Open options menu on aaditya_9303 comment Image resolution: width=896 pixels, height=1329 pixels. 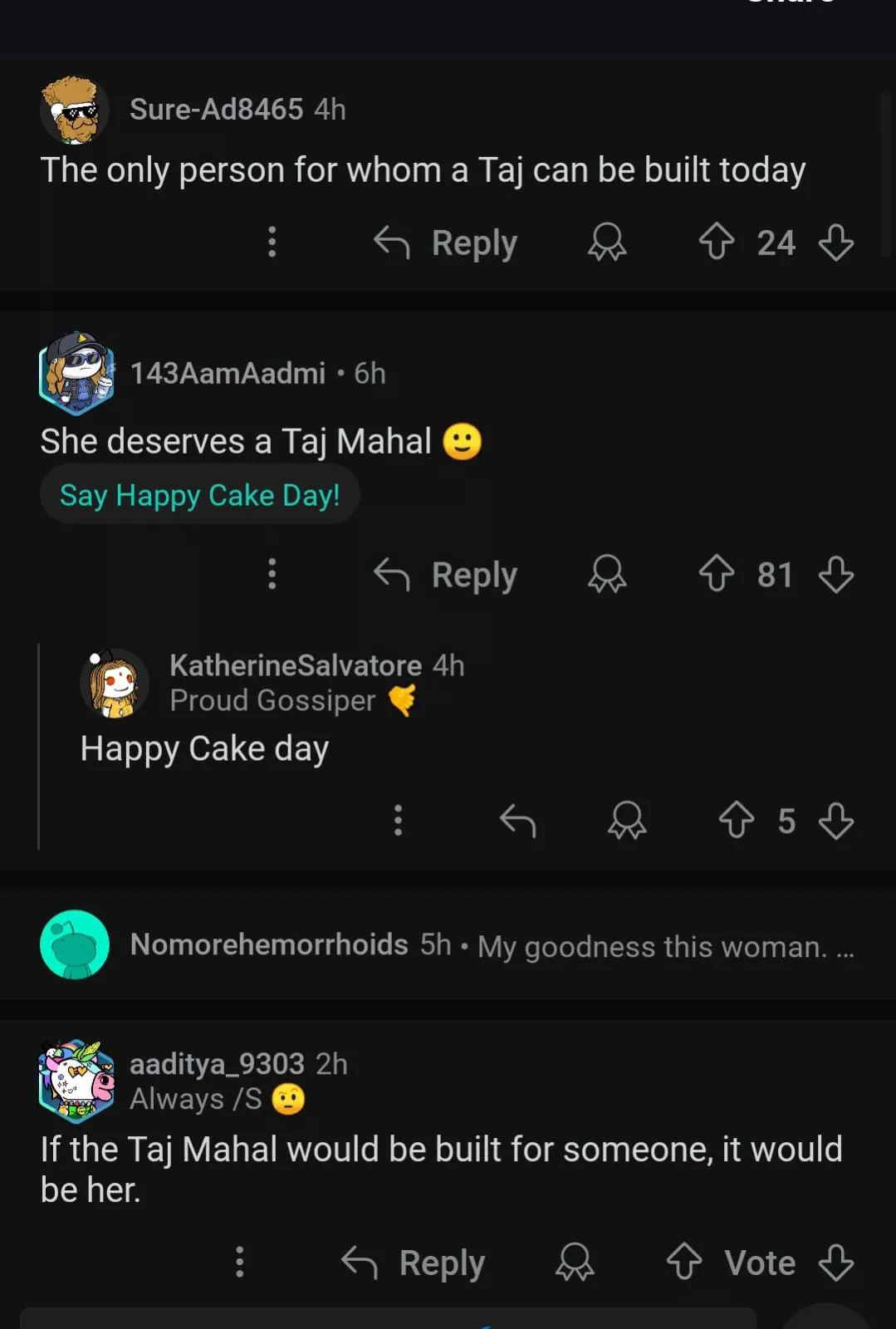click(240, 1263)
